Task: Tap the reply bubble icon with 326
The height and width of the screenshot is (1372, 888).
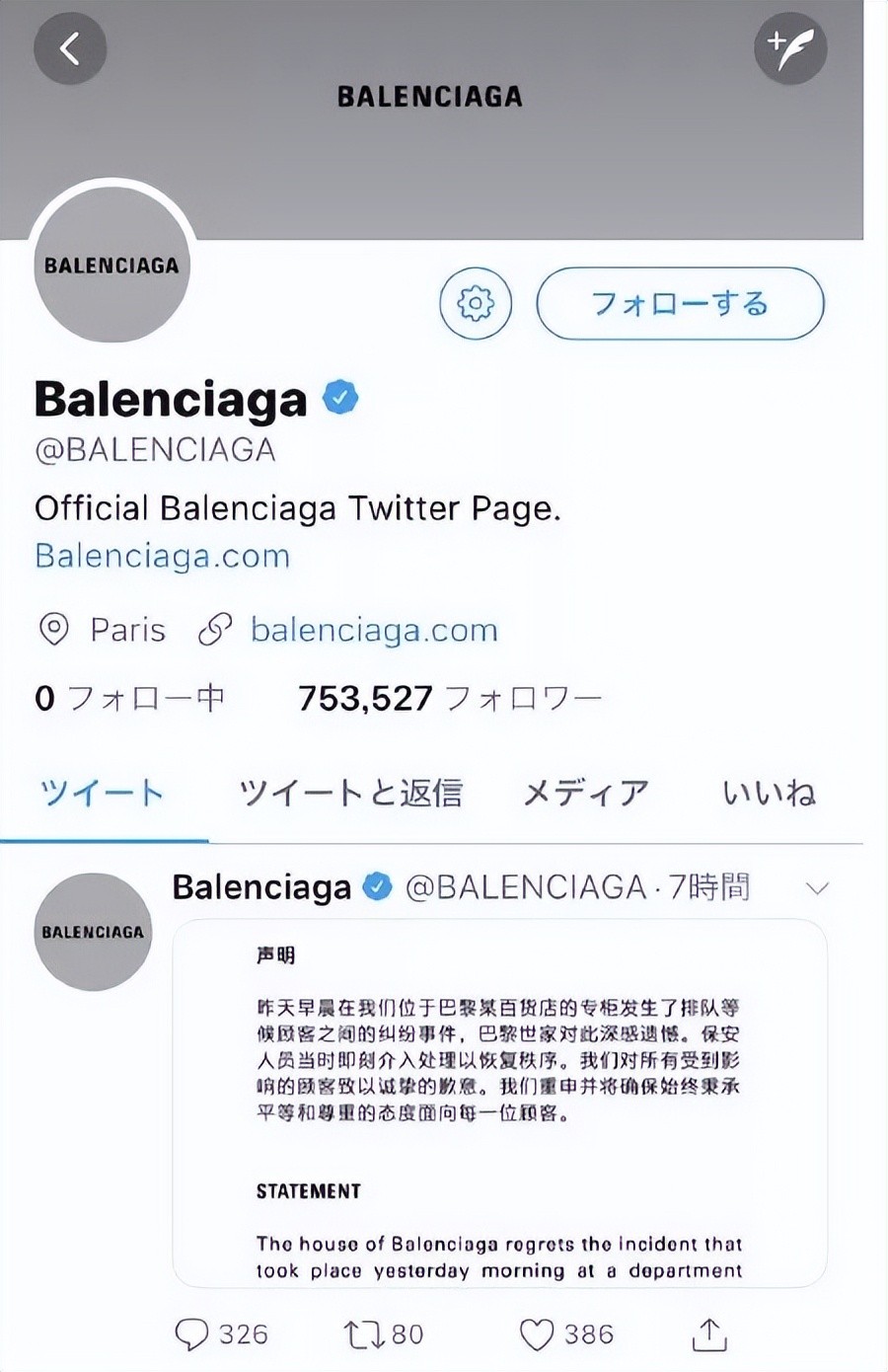Action: click(191, 1334)
